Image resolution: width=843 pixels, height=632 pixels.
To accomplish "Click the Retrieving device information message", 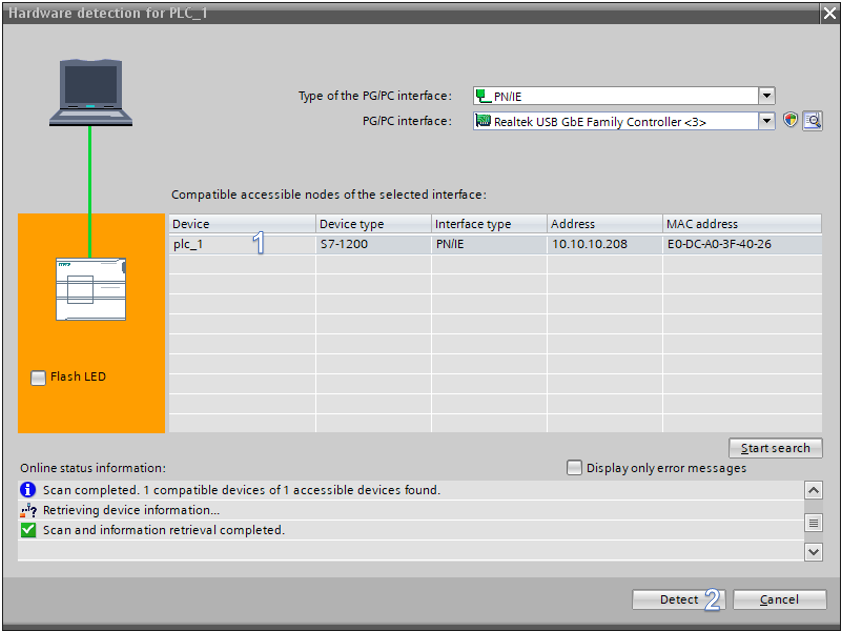I will [131, 510].
